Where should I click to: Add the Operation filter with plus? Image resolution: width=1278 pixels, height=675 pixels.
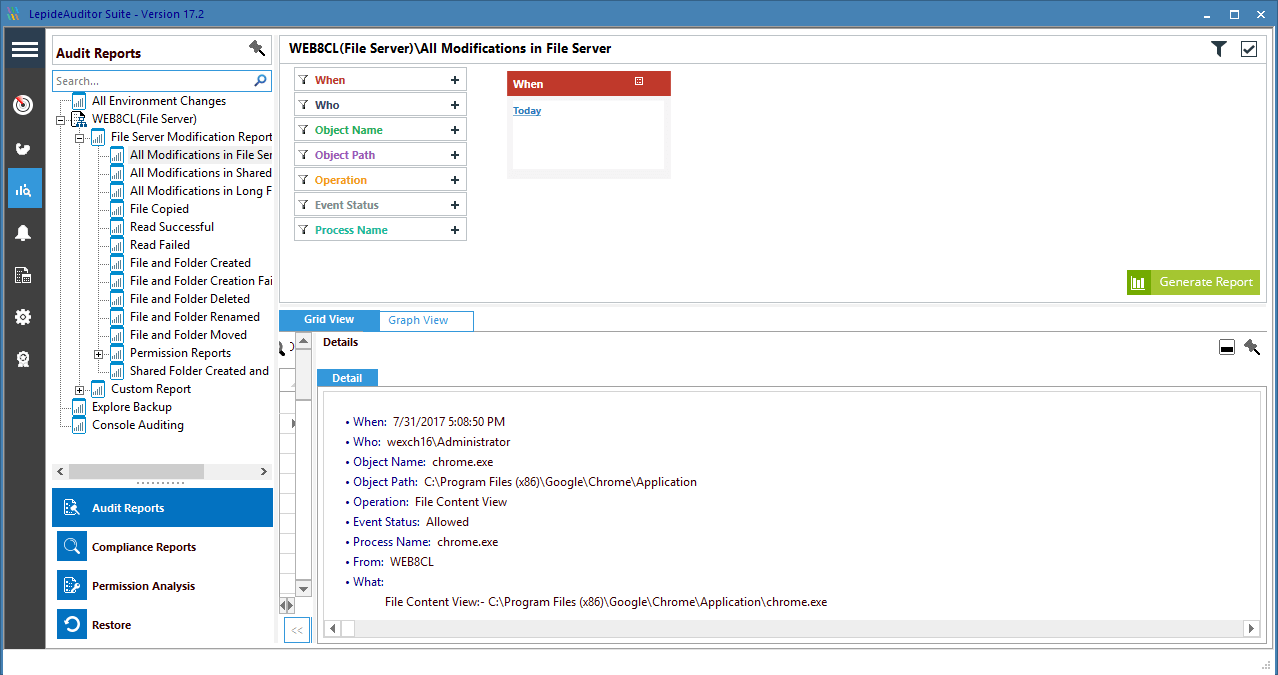click(454, 180)
